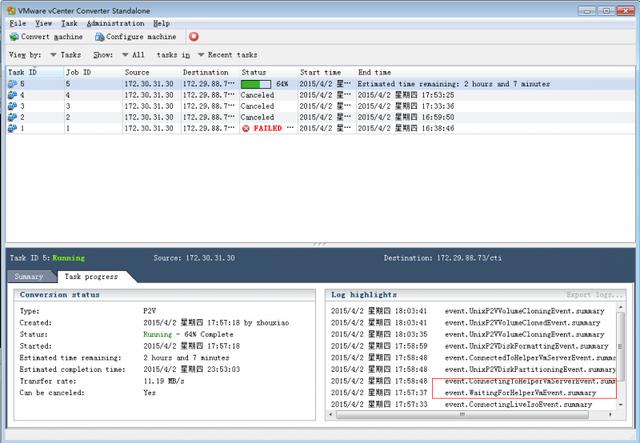Screen dimensions: 640x443
Task: Click Canceled status of task 4
Action: click(x=257, y=95)
